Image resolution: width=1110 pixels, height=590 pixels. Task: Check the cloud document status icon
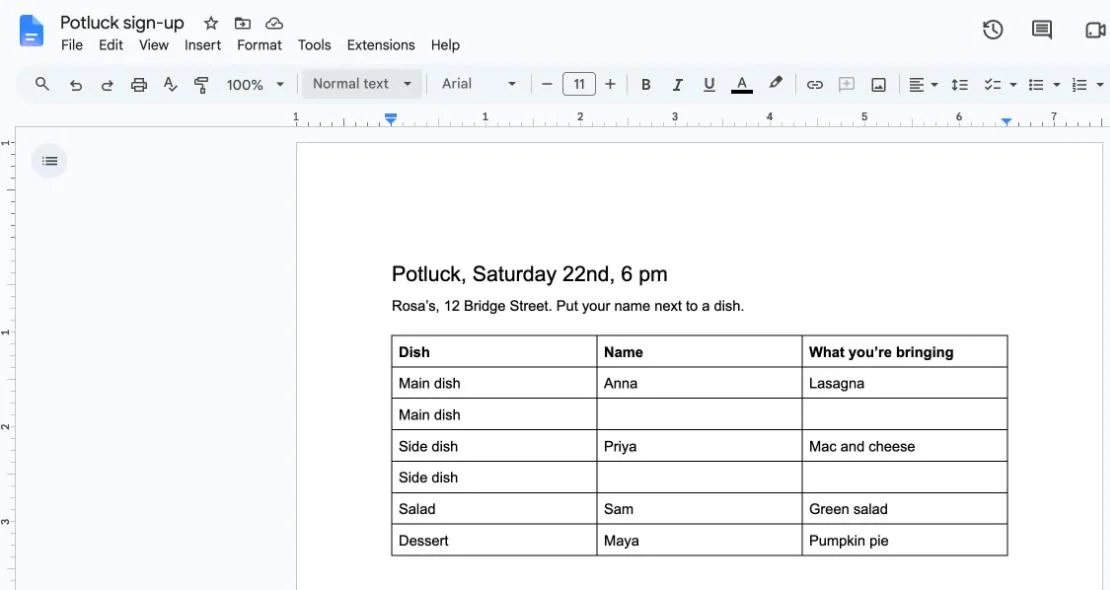tap(274, 23)
